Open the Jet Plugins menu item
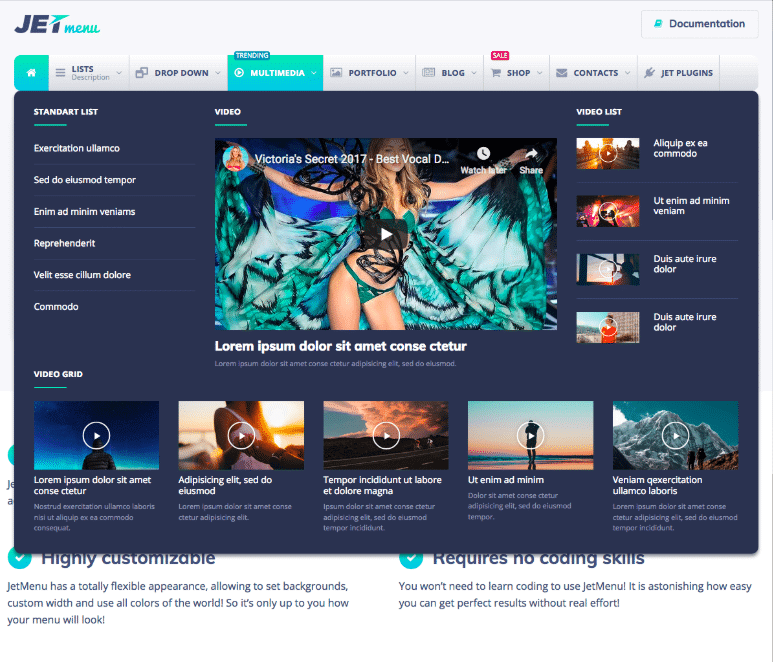Screen dimensions: 773x662 (678, 73)
